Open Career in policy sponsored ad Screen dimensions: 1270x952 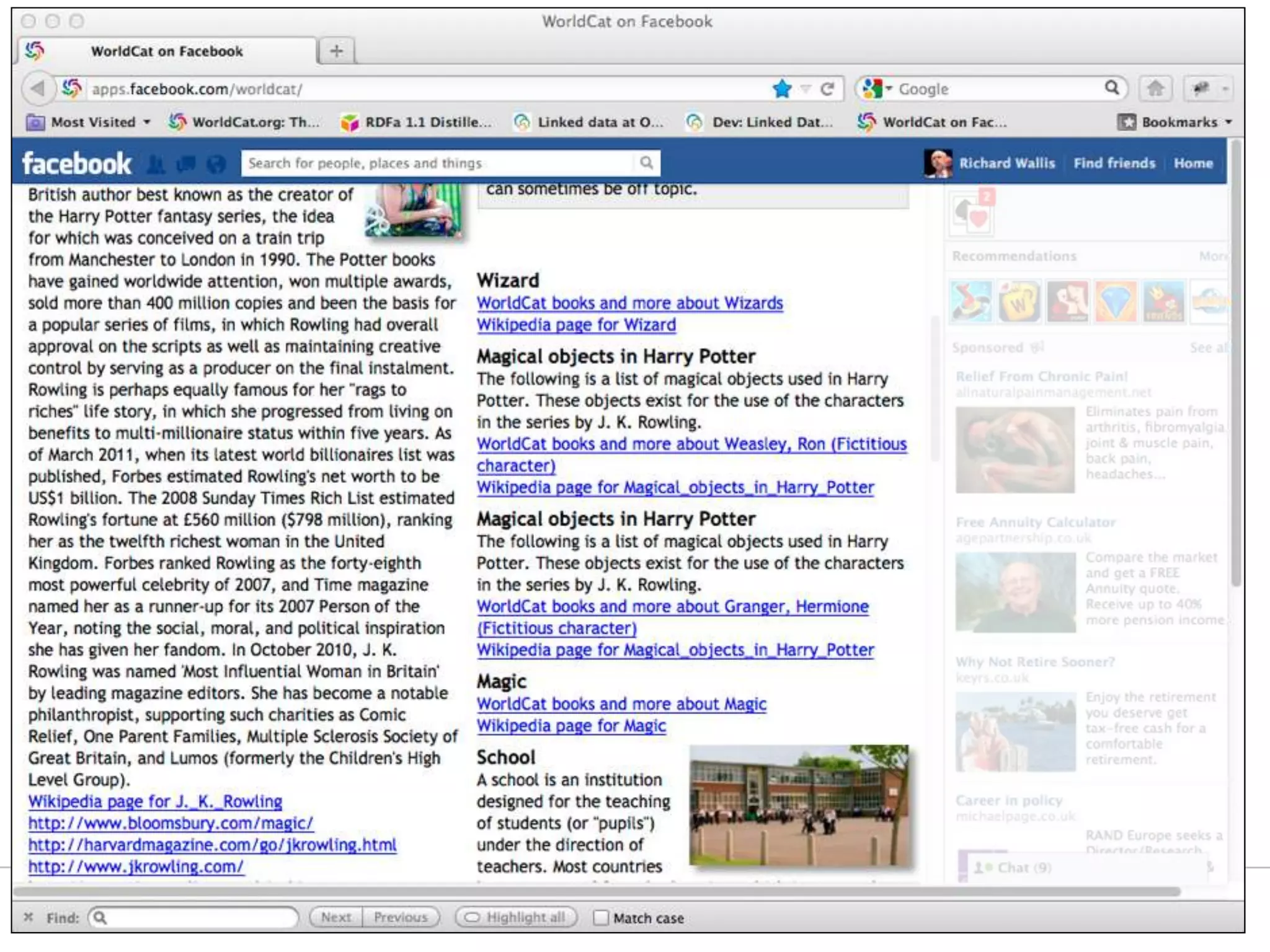pos(1009,800)
